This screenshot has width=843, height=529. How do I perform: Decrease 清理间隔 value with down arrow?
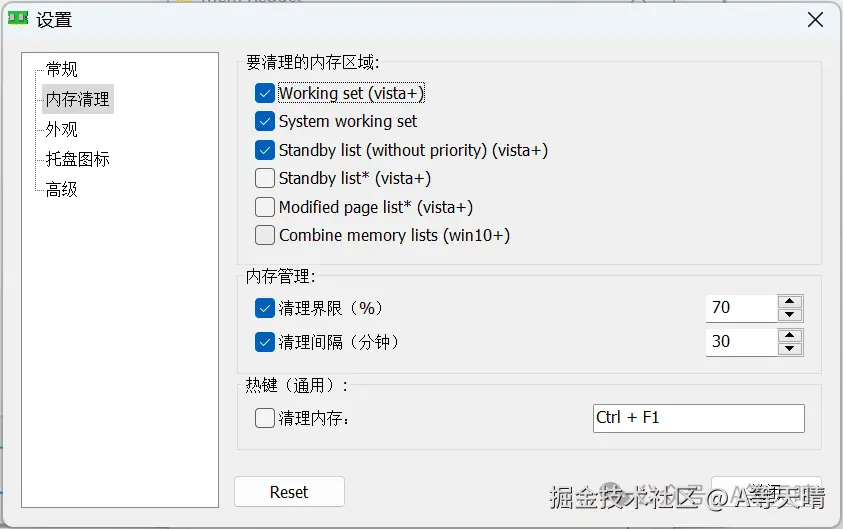790,349
